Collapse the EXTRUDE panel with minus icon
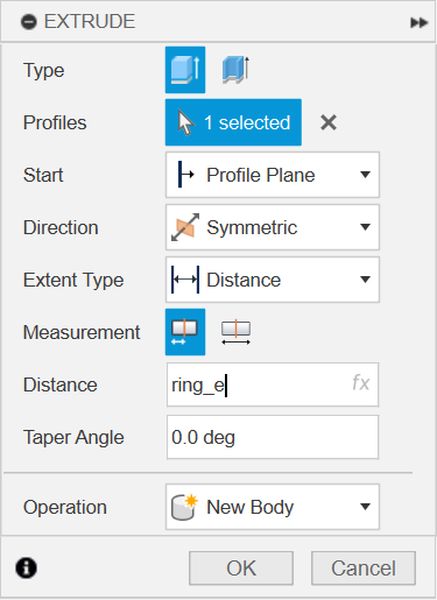Screen dimensions: 437x600 point(29,21)
